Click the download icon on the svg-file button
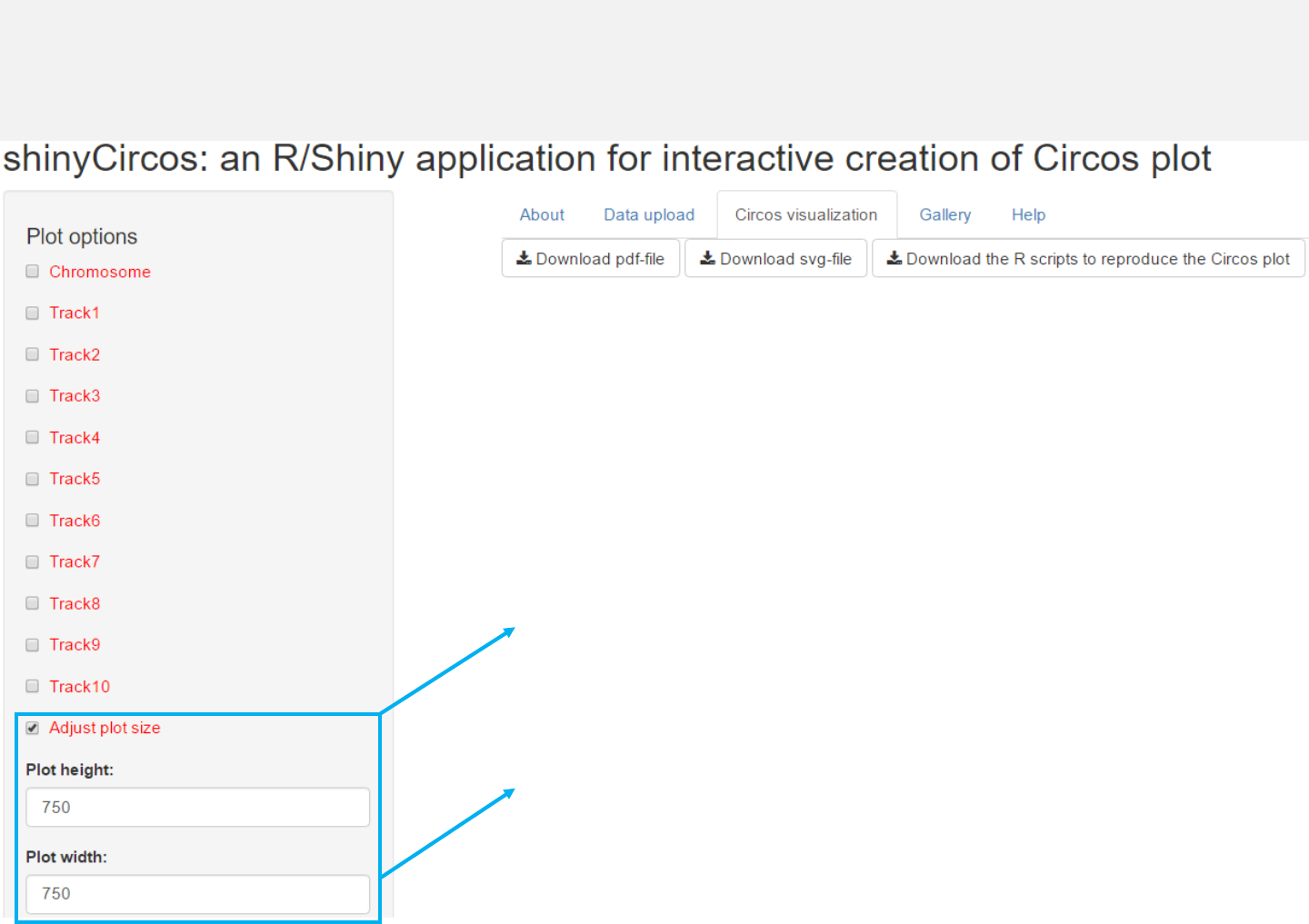The height and width of the screenshot is (924, 1309). 707,258
